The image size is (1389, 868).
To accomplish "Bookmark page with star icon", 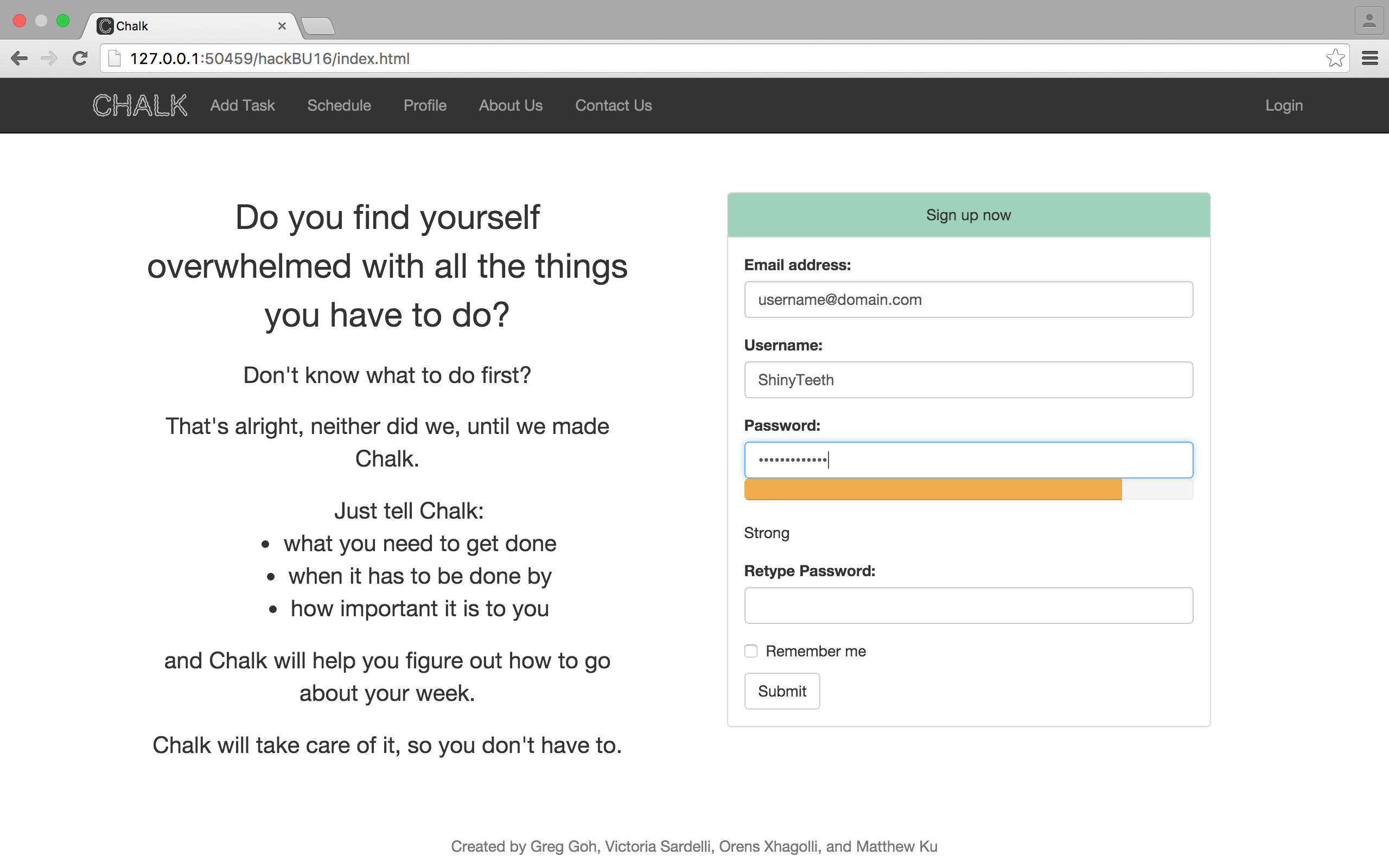I will (1335, 59).
